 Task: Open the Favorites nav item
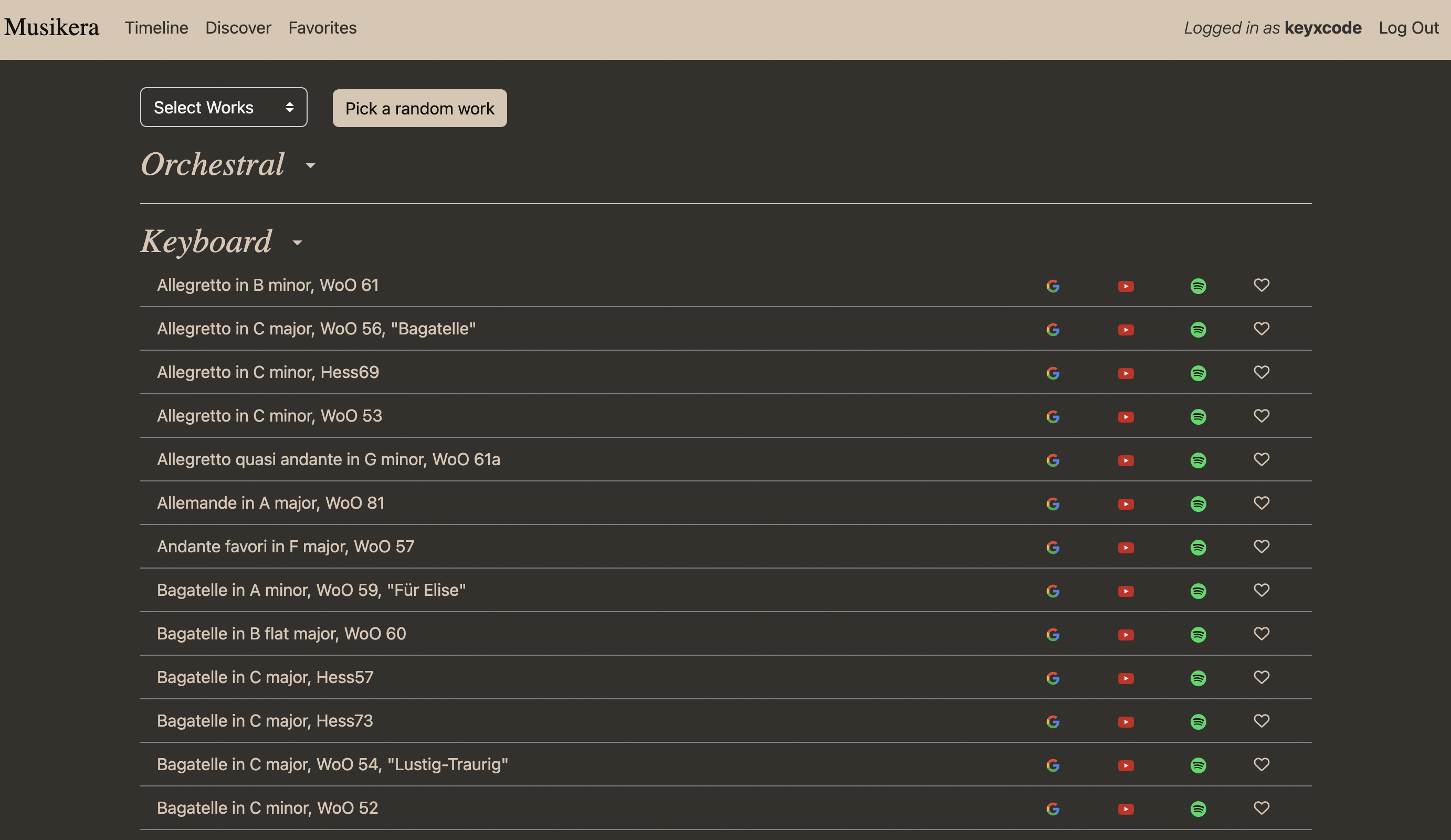tap(322, 28)
